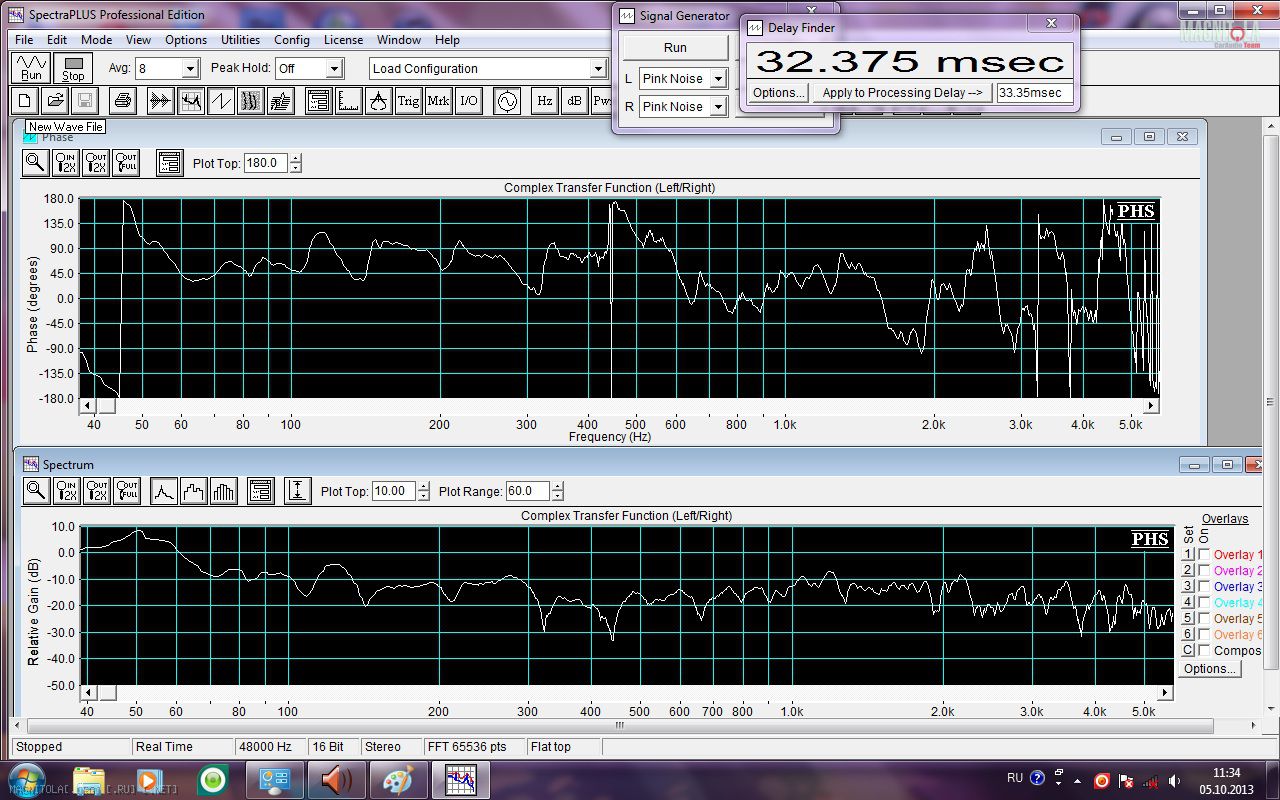
Task: Decrease Spectrum Plot Top stepper value
Action: (424, 496)
